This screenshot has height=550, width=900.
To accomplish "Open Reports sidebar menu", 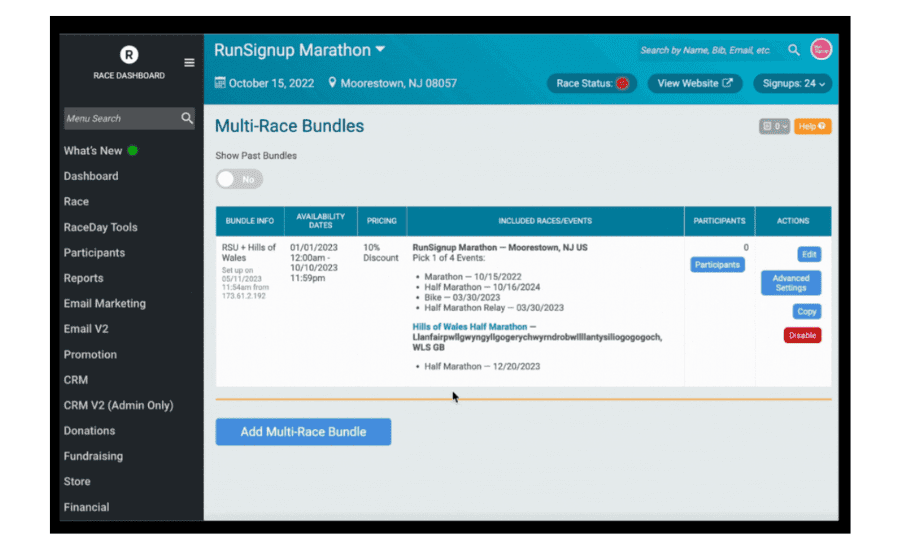I will (83, 278).
